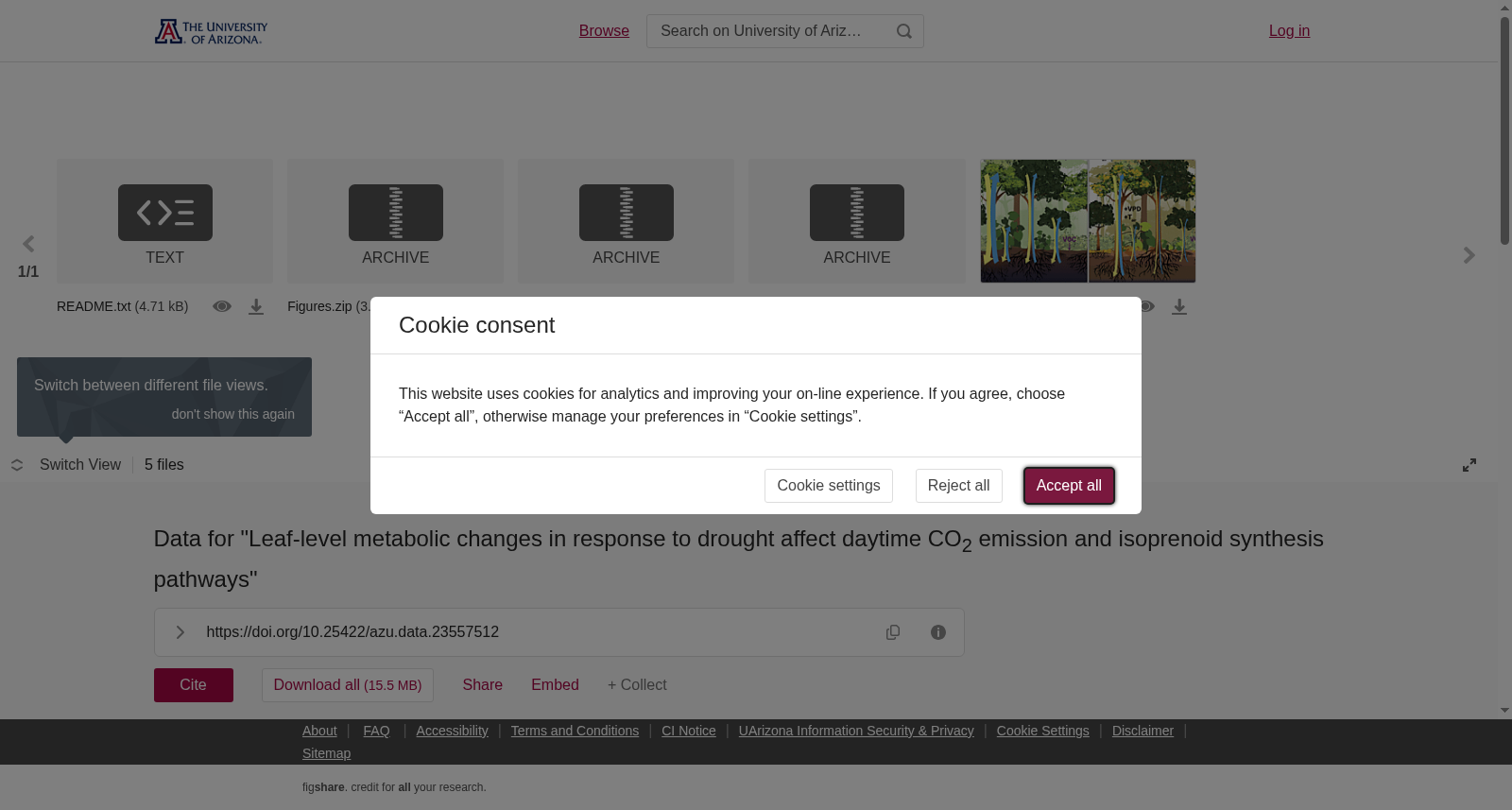The width and height of the screenshot is (1512, 810).
Task: Download README.txt file
Action: pos(256,306)
